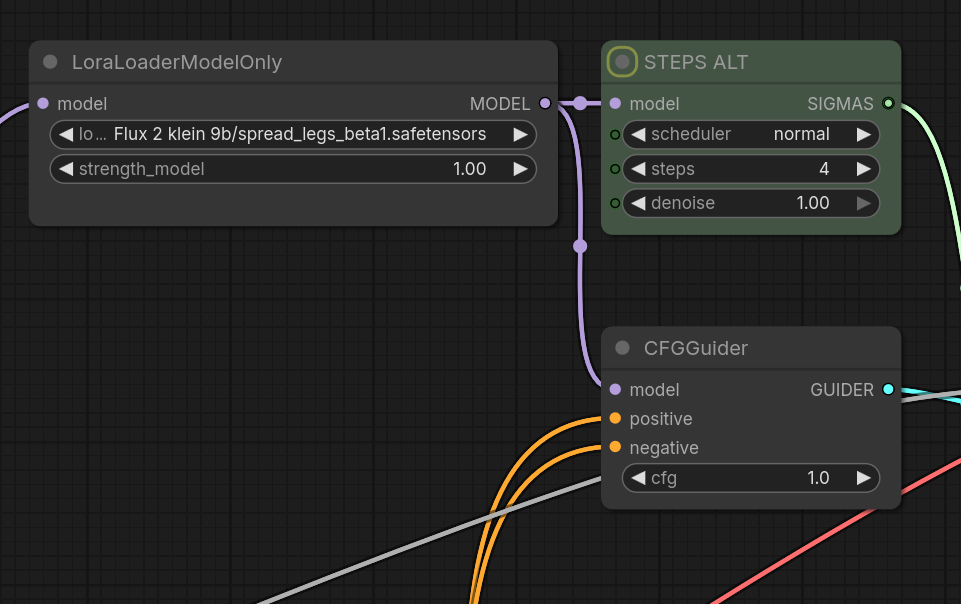Viewport: 961px width, 604px height.
Task: Increase strength_model with right arrow
Action: tap(520, 169)
